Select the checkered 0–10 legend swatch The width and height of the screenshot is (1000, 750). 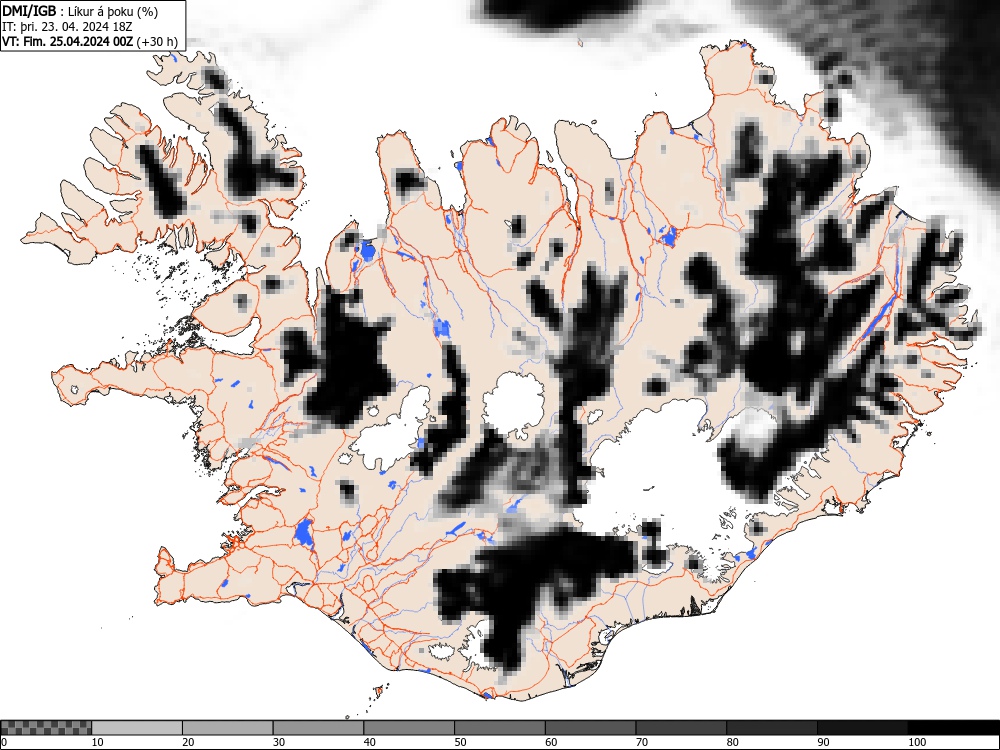click(46, 728)
